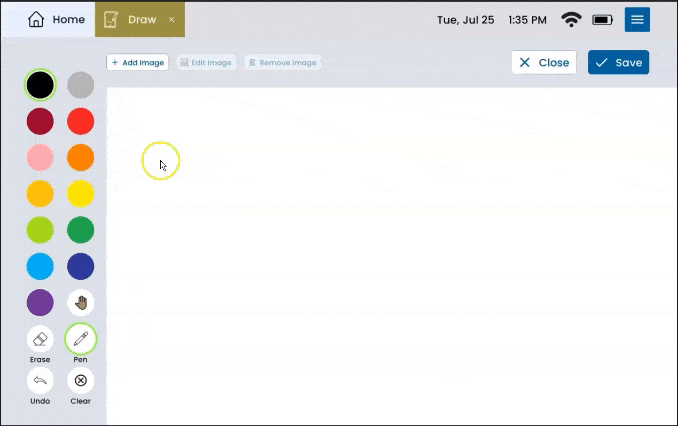Select the yellow color swatch

point(81,194)
